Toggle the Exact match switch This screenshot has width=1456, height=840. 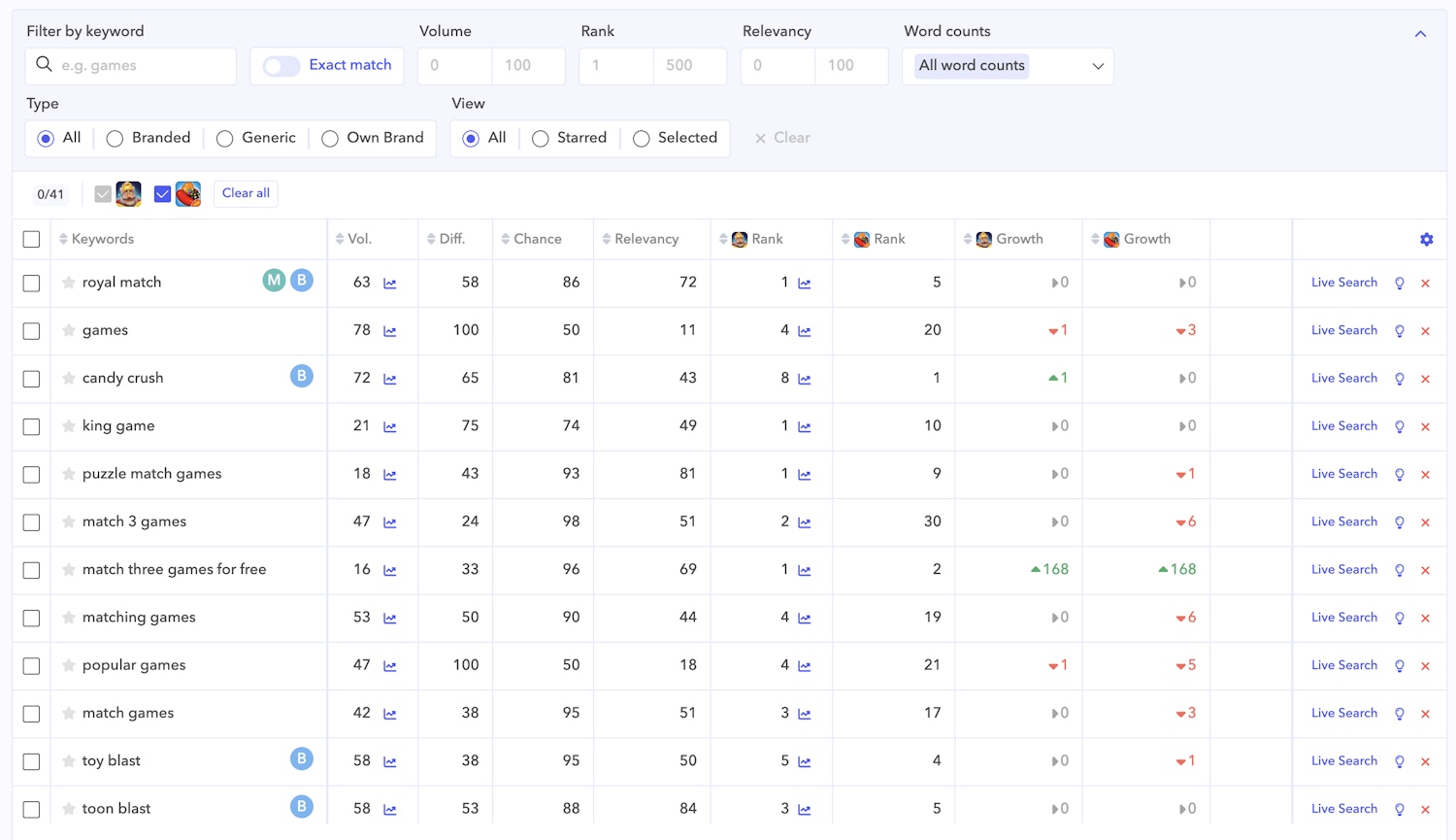coord(281,66)
